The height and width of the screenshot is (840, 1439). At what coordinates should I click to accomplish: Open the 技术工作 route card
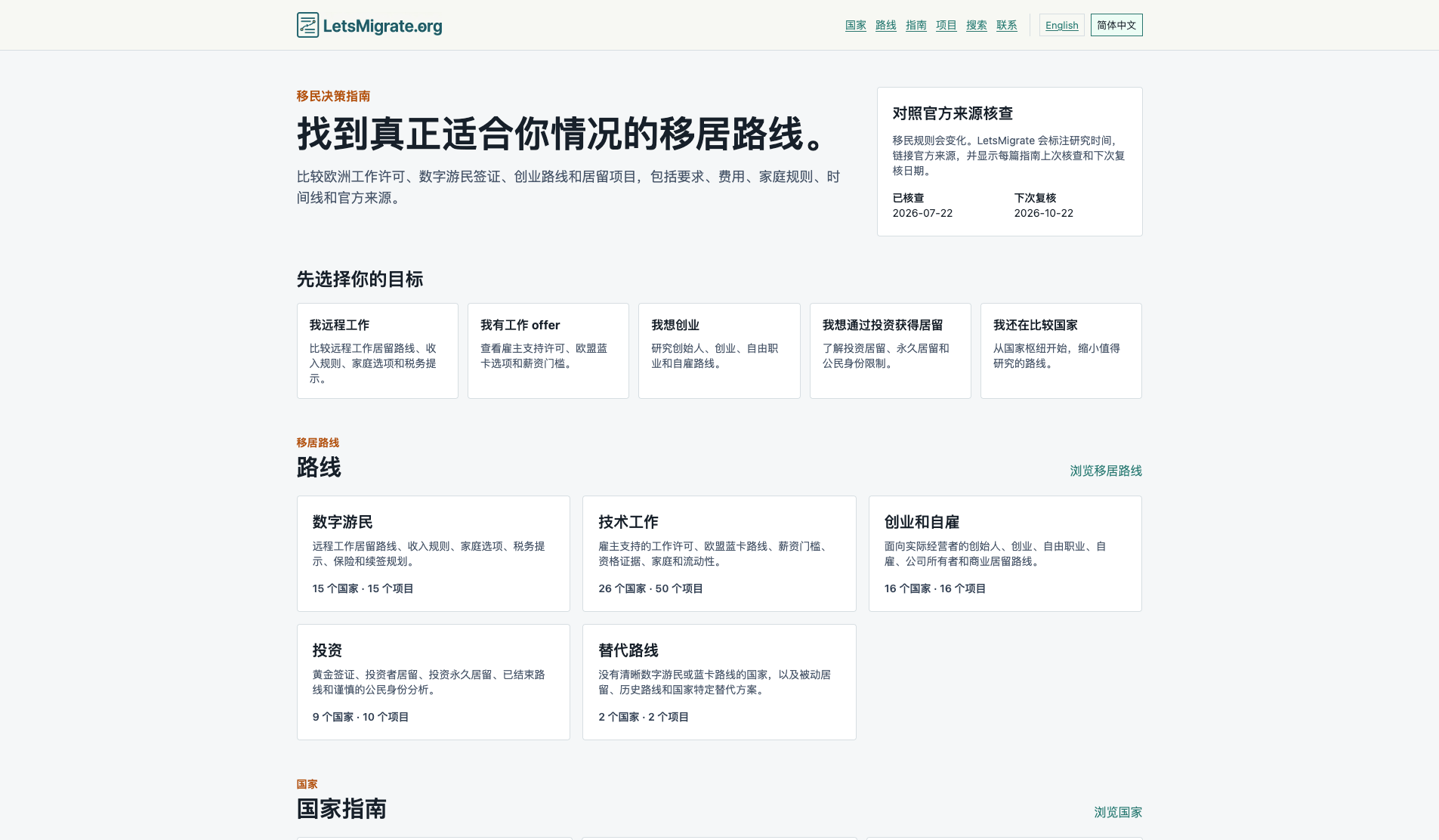pos(719,554)
